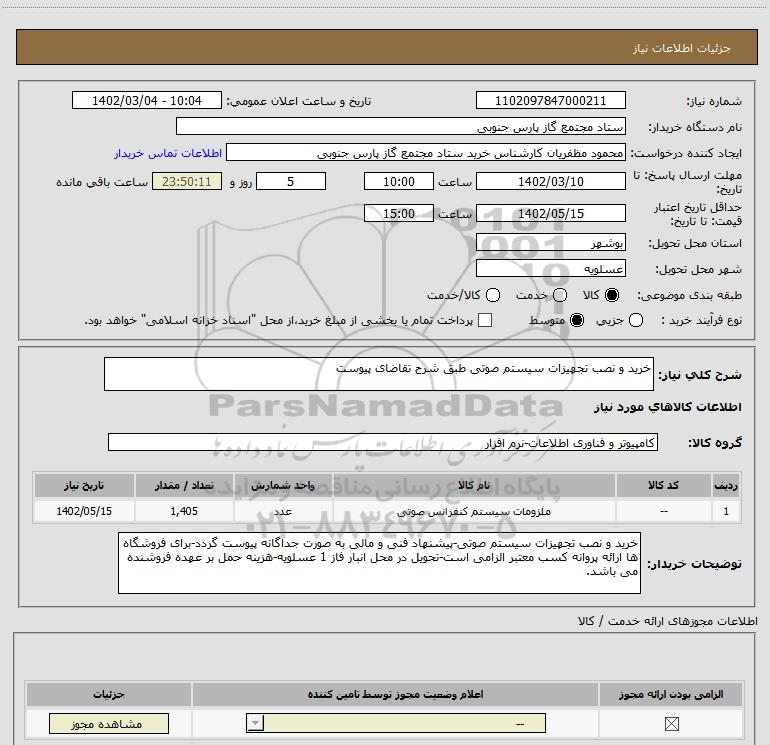Click row number 1 in the items table

coord(726,511)
